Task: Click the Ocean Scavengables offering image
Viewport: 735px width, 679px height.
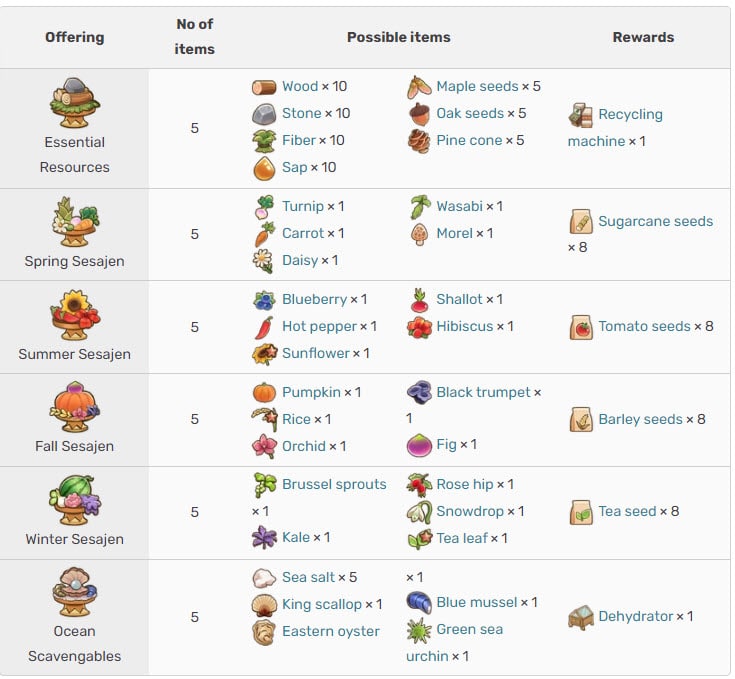Action: tap(75, 592)
